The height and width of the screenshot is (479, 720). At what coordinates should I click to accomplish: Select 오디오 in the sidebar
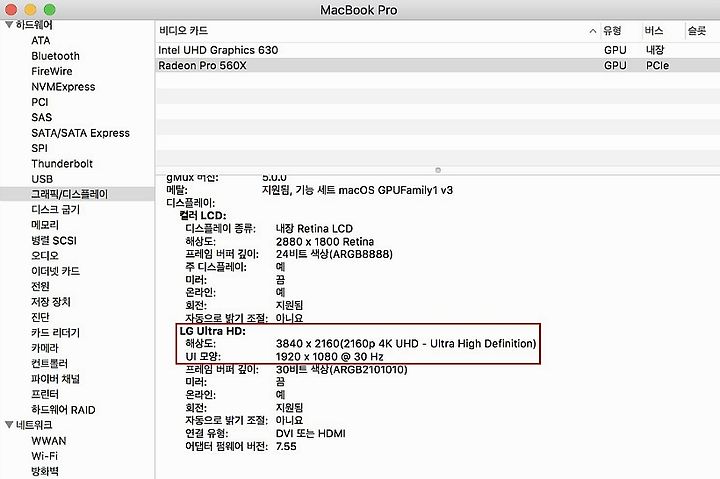point(45,256)
